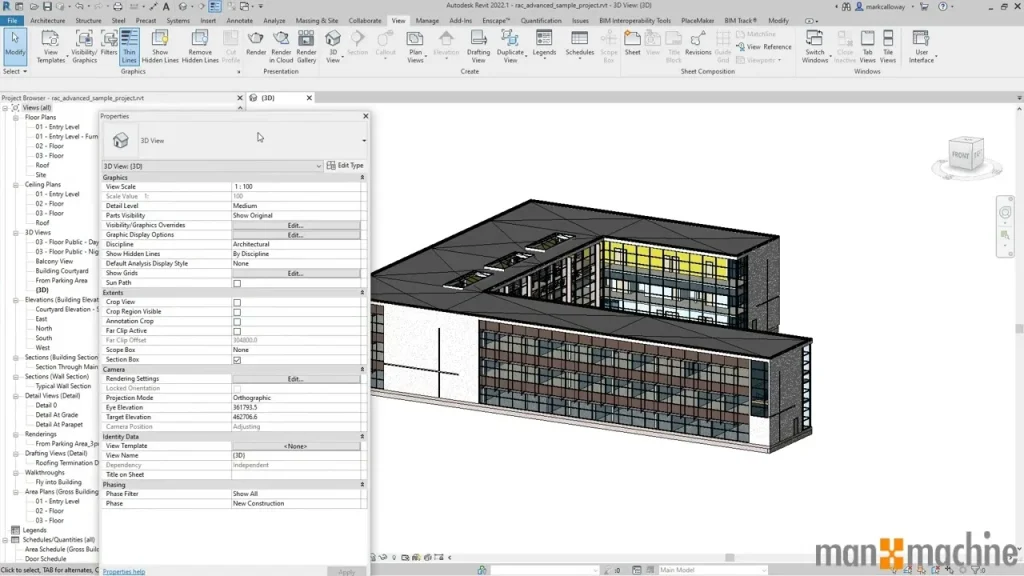Enable the Far Clip Active checkbox
This screenshot has width=1024, height=576.
coord(237,331)
